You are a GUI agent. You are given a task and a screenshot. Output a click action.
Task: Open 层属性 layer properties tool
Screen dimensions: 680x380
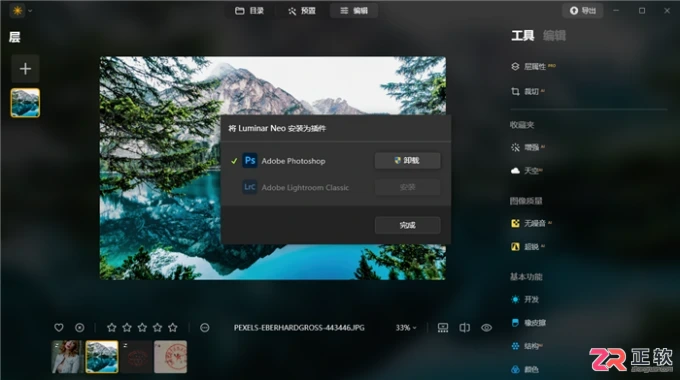point(533,66)
